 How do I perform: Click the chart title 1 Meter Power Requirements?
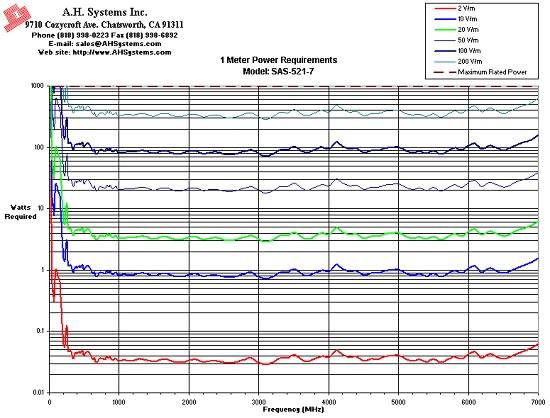pyautogui.click(x=279, y=60)
